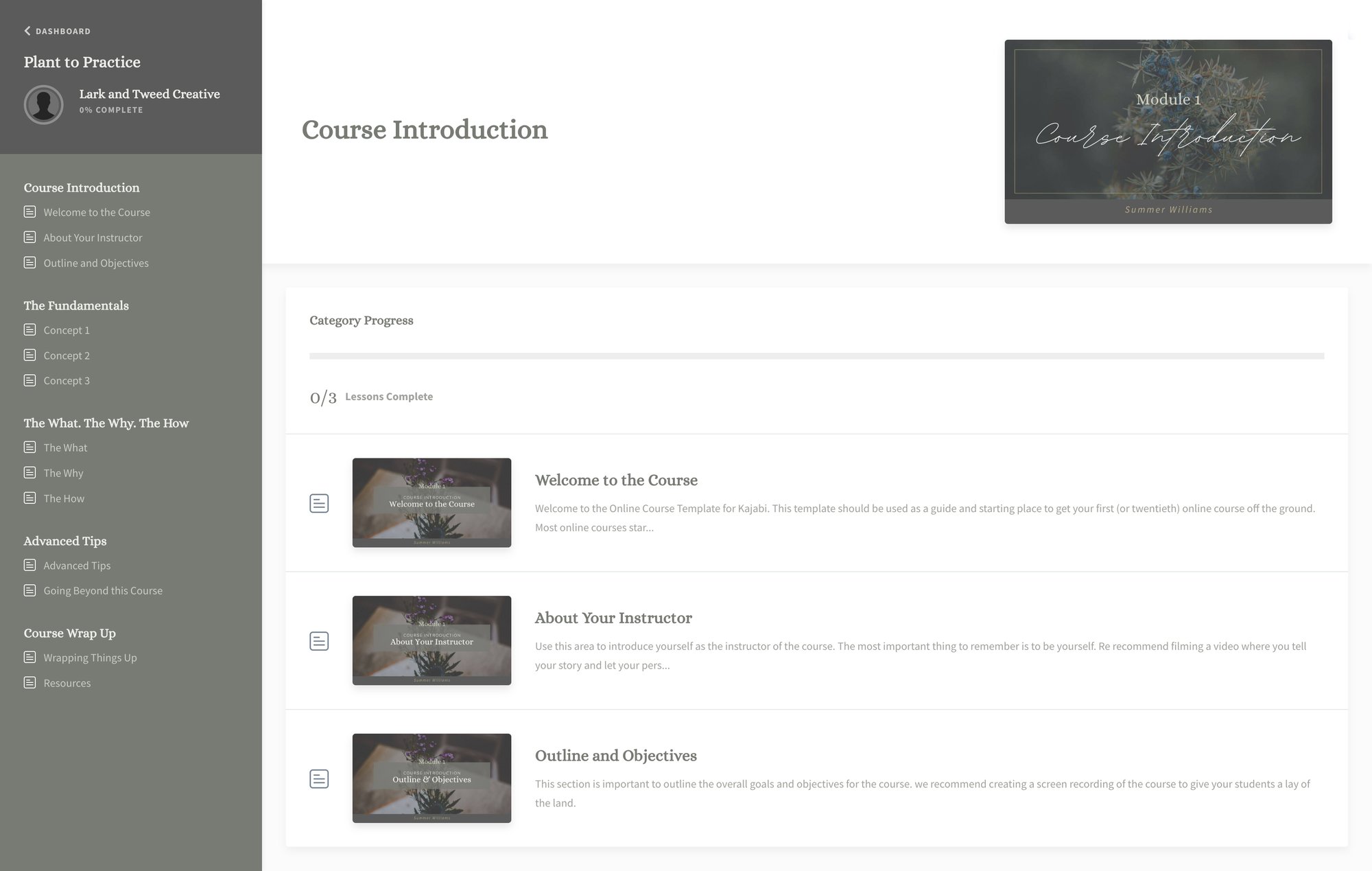Click document icon next to Resources

coord(29,683)
